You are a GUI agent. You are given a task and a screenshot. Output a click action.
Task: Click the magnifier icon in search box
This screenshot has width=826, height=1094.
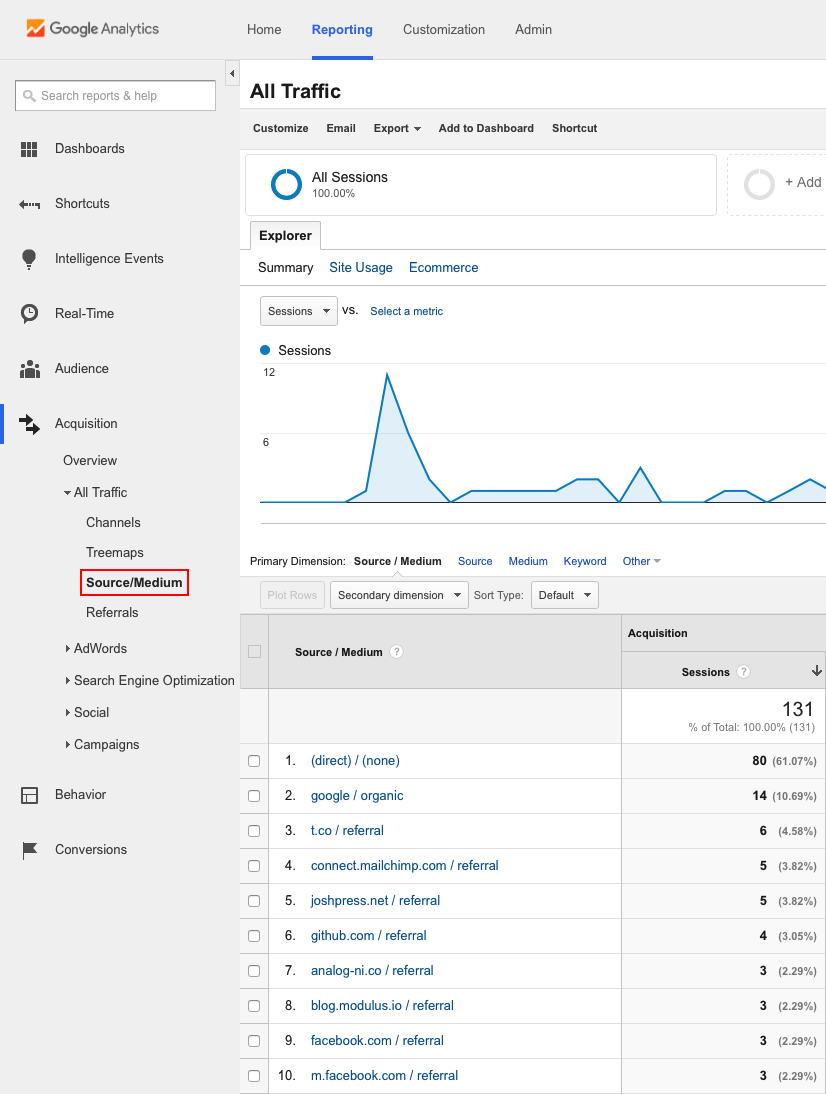point(29,96)
